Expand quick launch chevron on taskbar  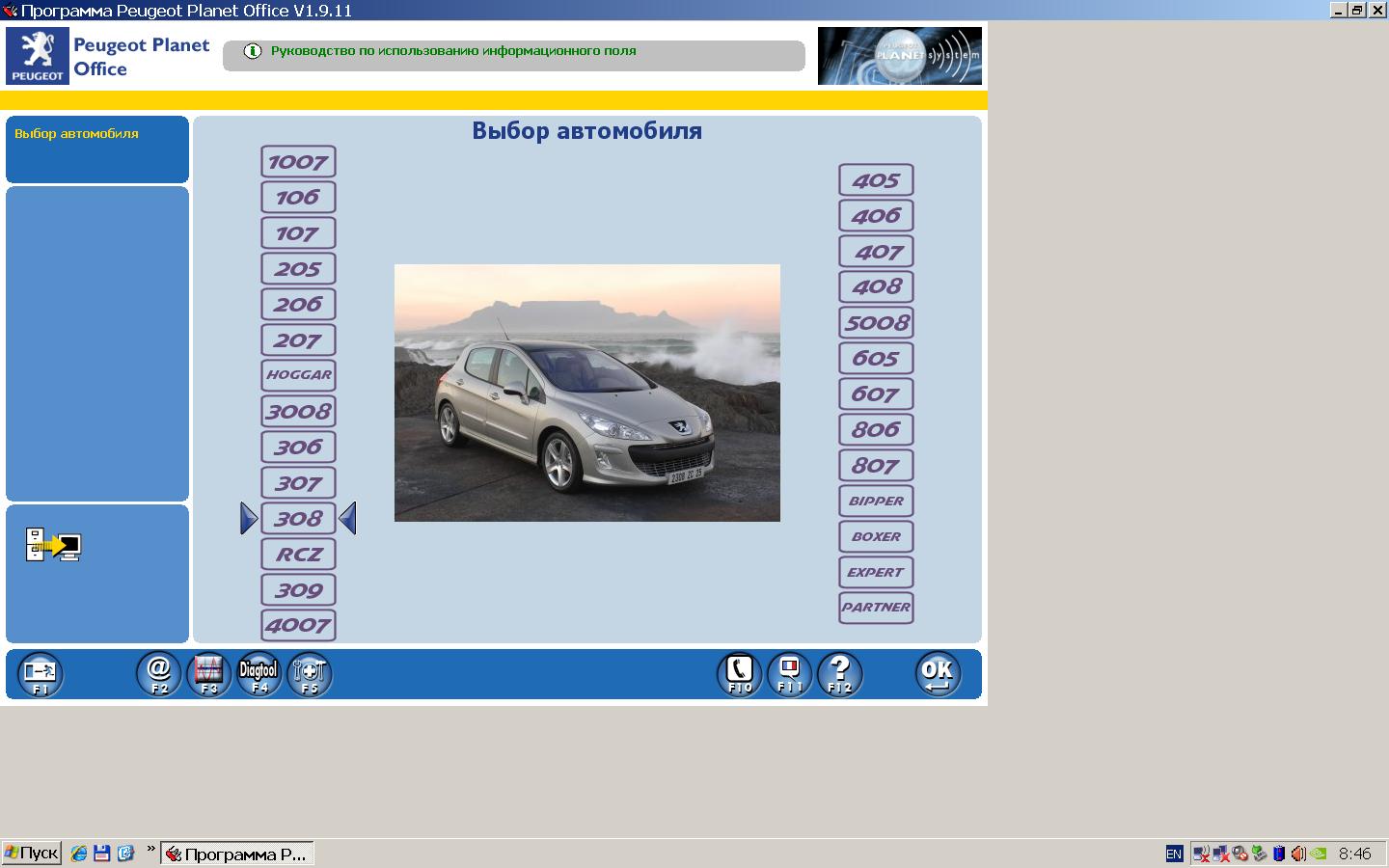click(x=150, y=850)
